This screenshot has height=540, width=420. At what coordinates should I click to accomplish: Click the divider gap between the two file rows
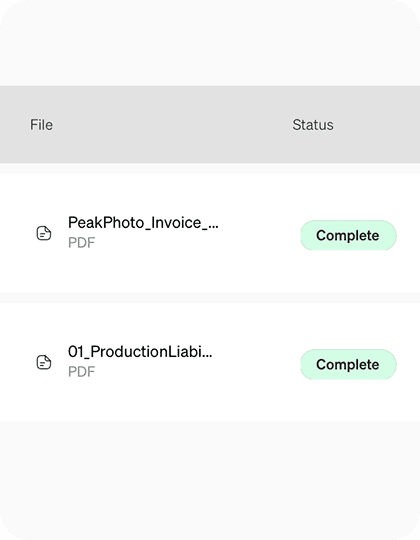tap(210, 298)
